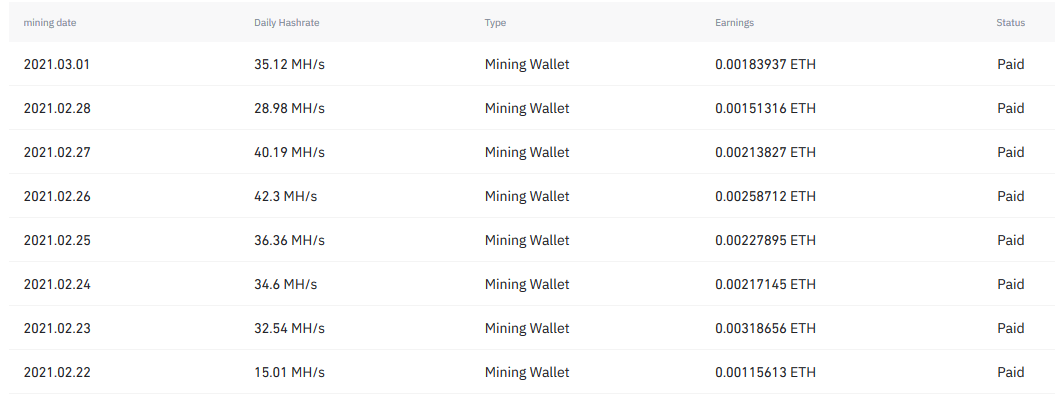This screenshot has width=1055, height=405.
Task: Click Paid status for 2021.02.27
Action: 1011,153
